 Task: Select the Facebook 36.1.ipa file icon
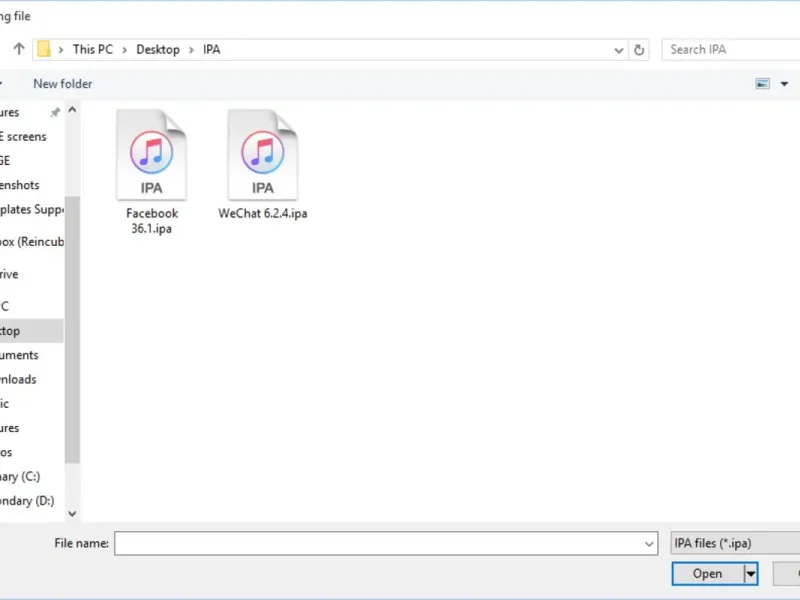point(152,155)
